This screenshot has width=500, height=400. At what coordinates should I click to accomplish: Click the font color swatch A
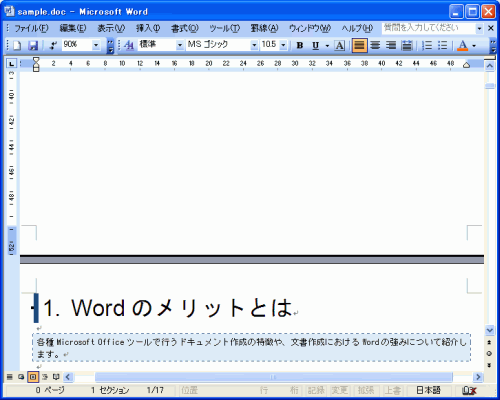(462, 45)
